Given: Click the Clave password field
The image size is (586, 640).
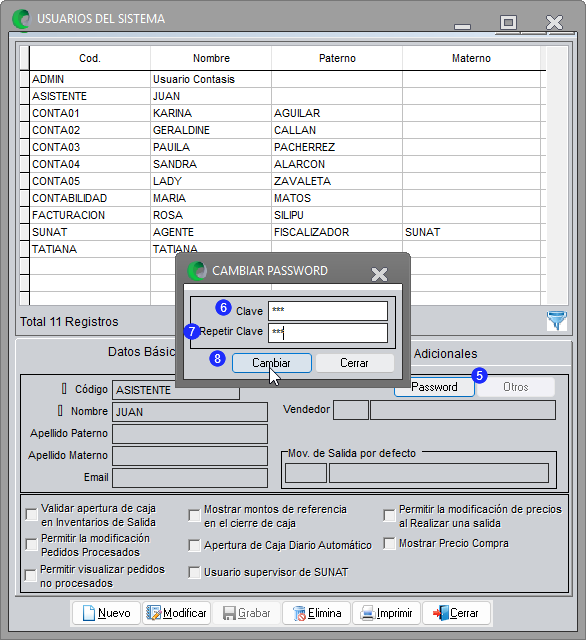Looking at the screenshot, I should click(x=328, y=311).
